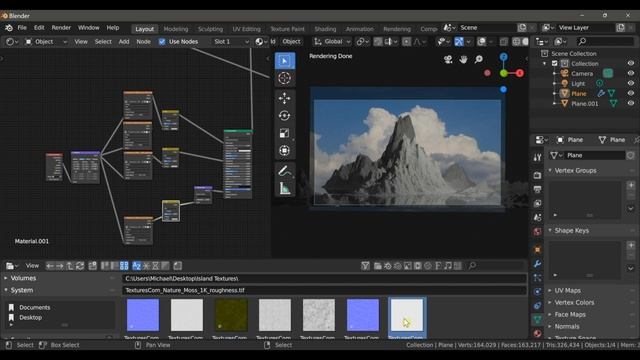Open the Edit menu
The height and width of the screenshot is (360, 640).
(x=39, y=28)
